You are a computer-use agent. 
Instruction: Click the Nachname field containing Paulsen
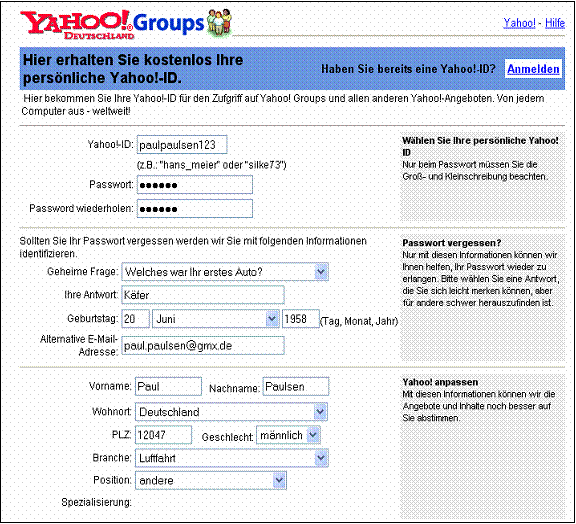coord(296,386)
